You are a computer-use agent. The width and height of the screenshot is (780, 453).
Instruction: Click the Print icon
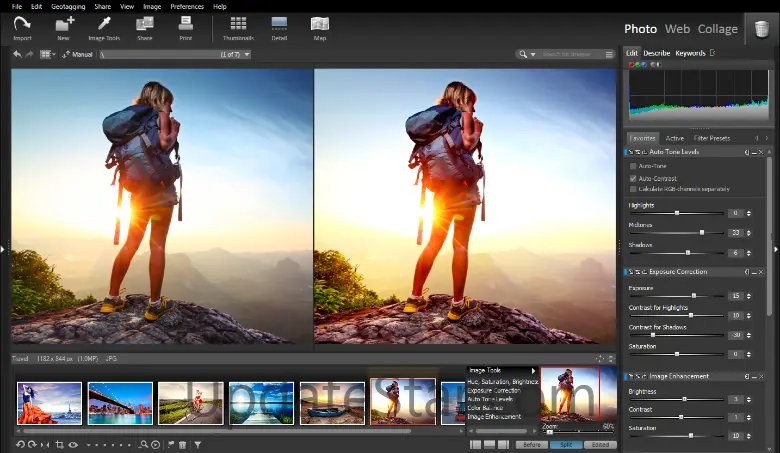(x=186, y=25)
